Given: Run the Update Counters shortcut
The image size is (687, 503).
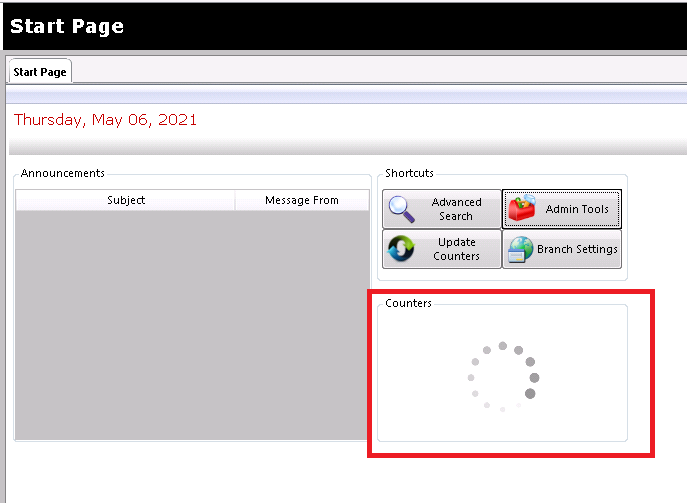Looking at the screenshot, I should pos(442,249).
